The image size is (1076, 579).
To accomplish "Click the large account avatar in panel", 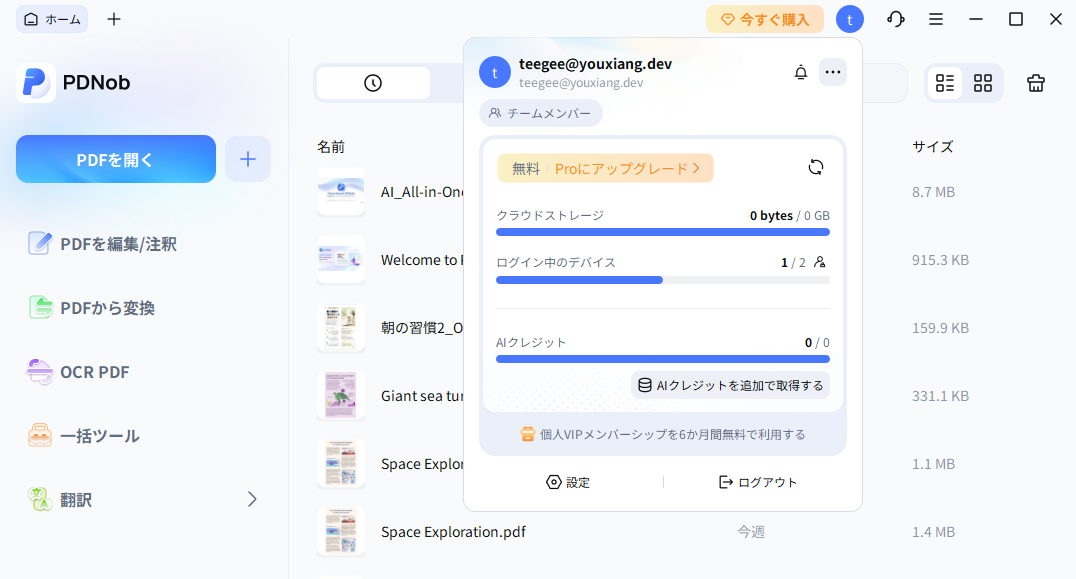I will click(x=495, y=72).
